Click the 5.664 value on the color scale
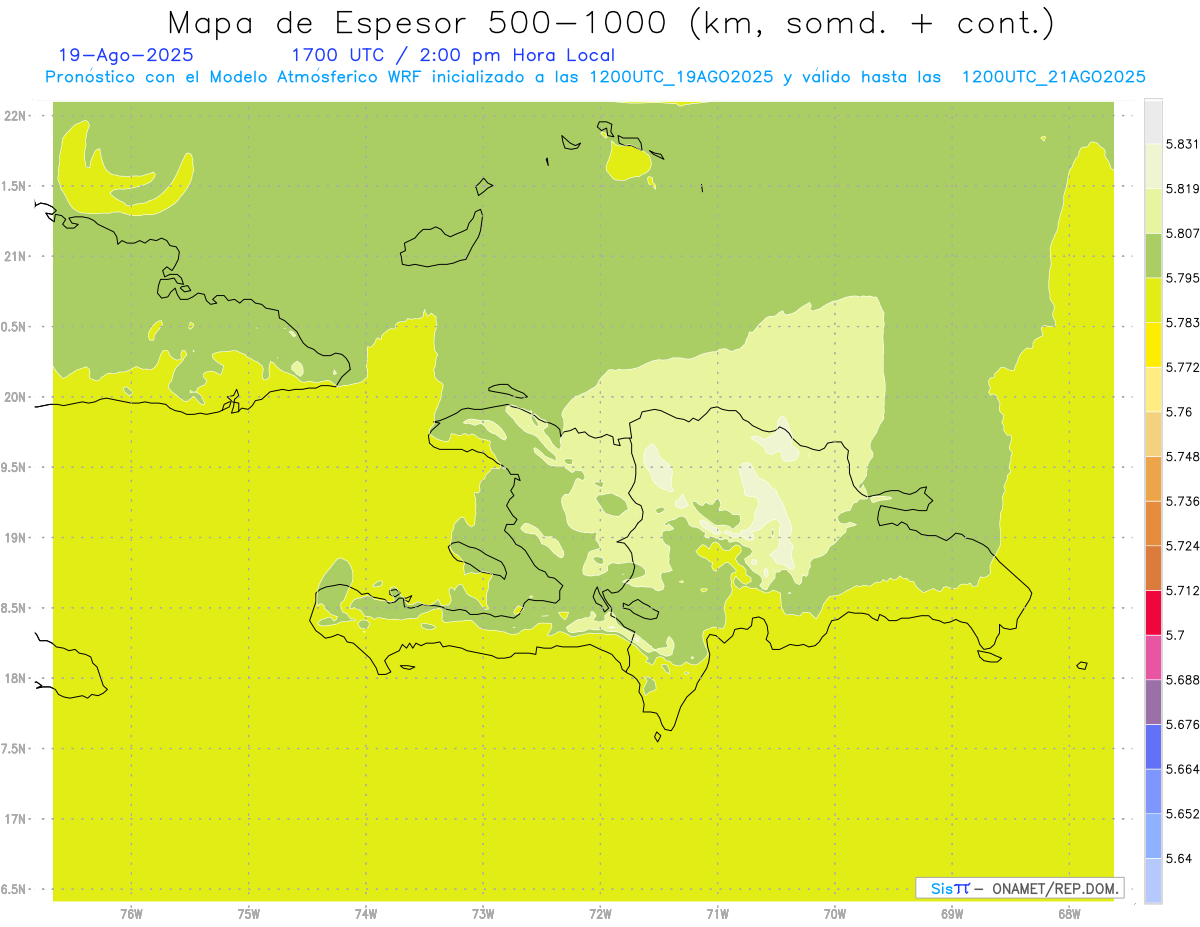This screenshot has width=1200, height=927. pyautogui.click(x=1183, y=769)
